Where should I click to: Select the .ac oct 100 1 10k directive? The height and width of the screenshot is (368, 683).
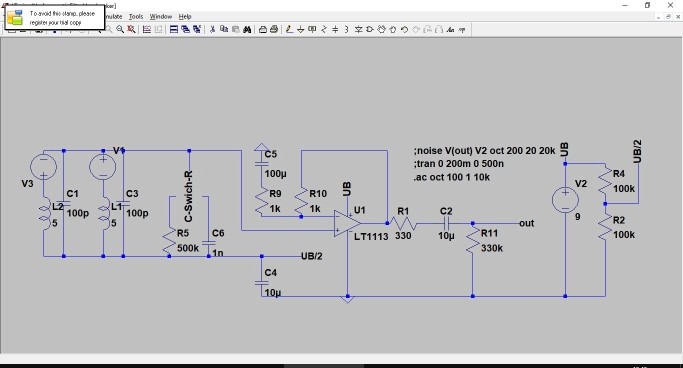[x=451, y=177]
